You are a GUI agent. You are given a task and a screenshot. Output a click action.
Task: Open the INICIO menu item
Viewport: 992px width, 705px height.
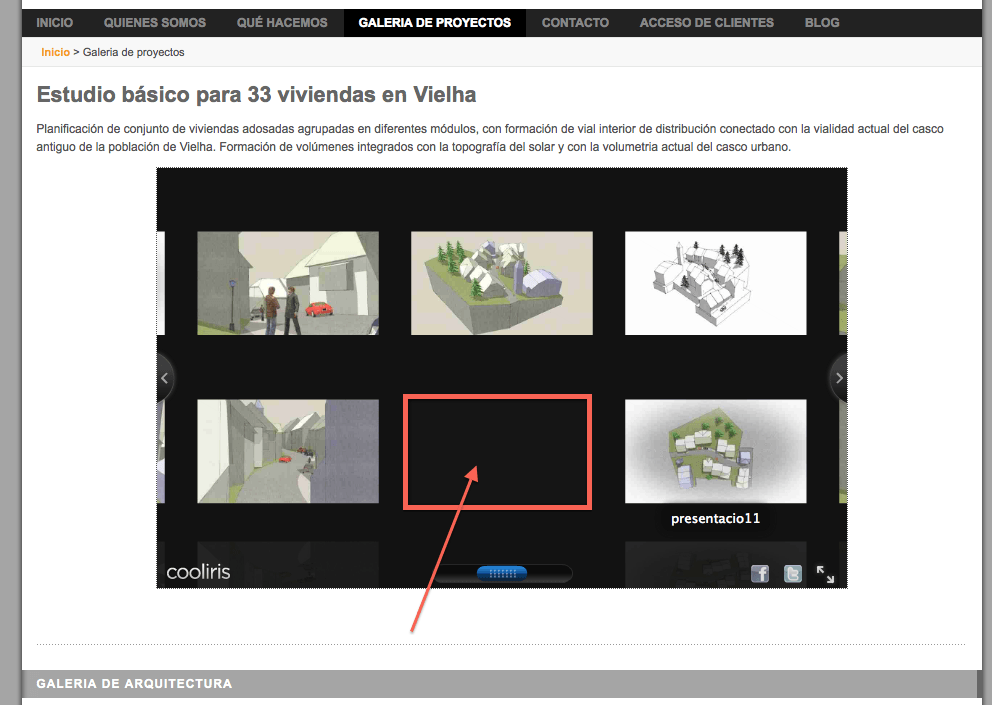(x=54, y=23)
